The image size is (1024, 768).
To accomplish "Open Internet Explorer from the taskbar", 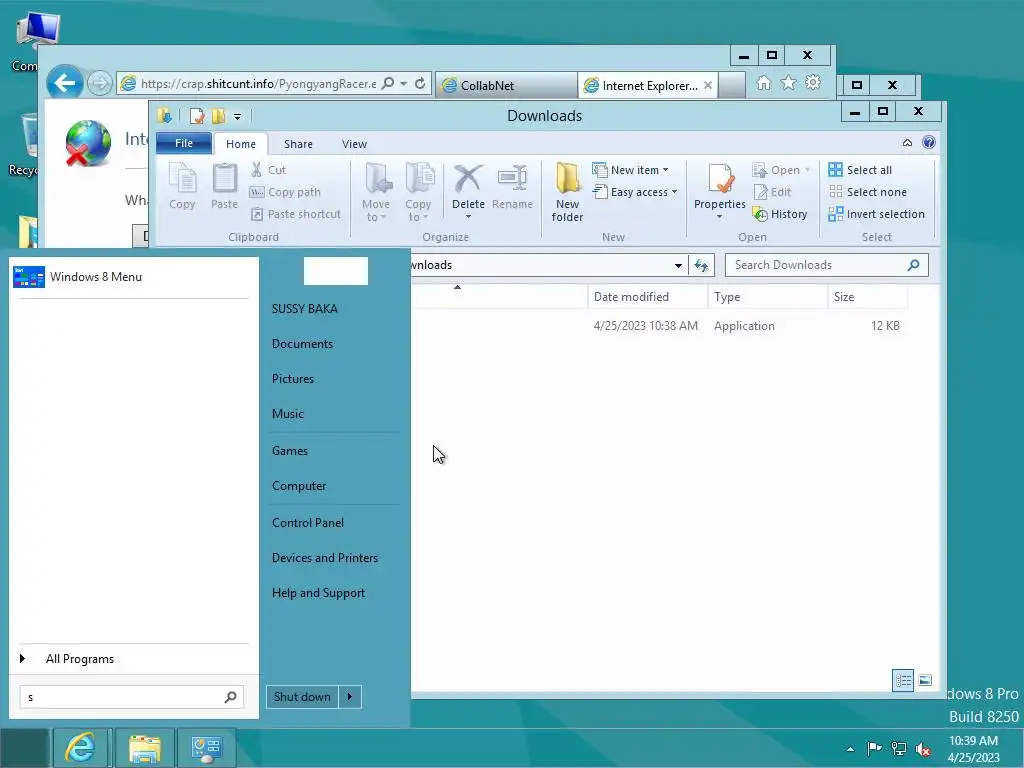I will (x=81, y=748).
